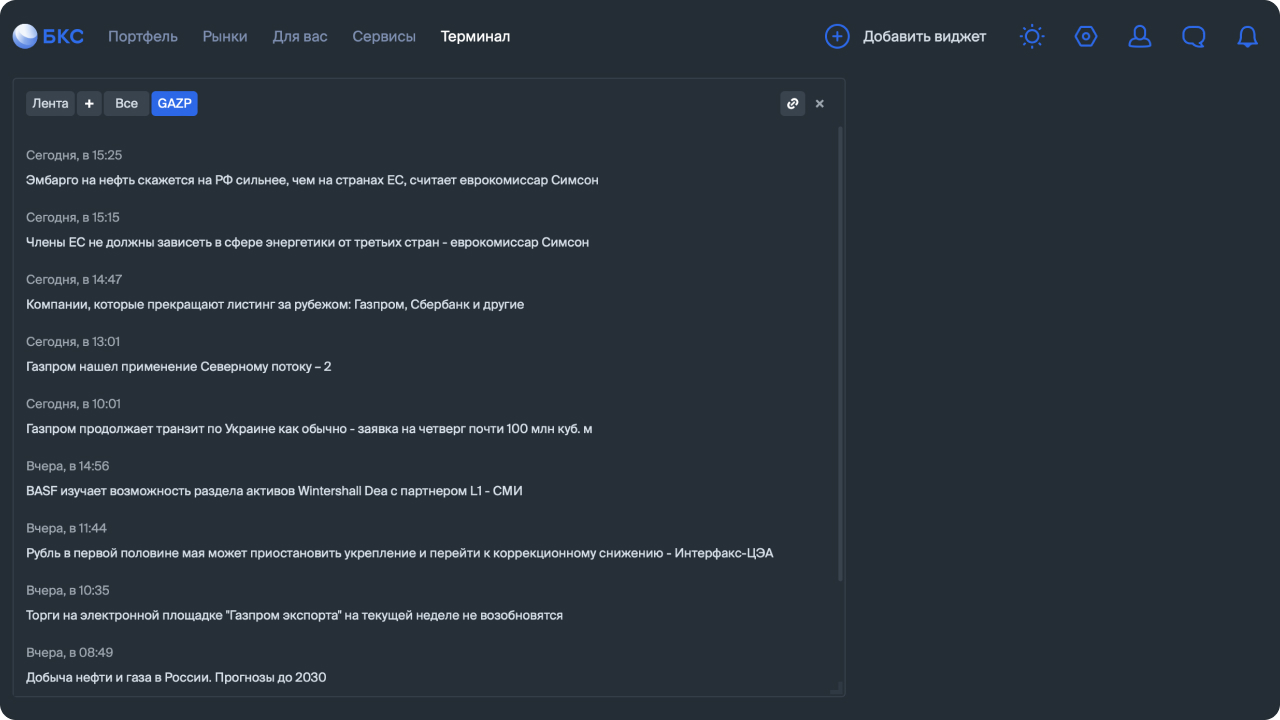Click timestamp Сегодня, в 13:01
1280x720 pixels.
pyautogui.click(x=73, y=341)
